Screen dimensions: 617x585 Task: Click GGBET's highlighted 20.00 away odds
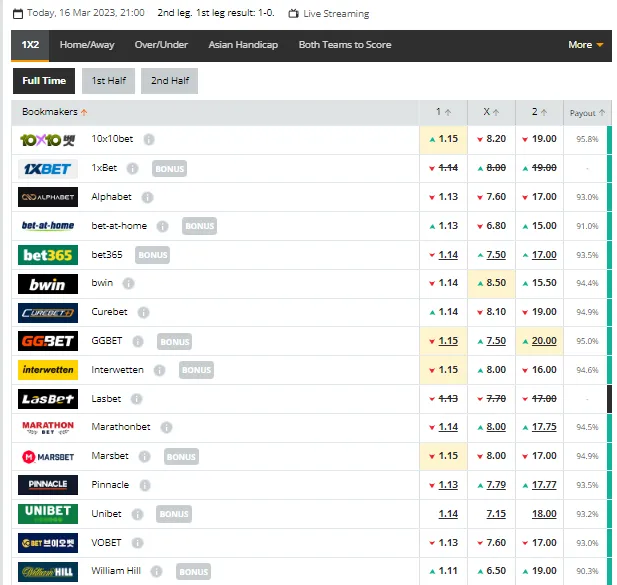(544, 341)
